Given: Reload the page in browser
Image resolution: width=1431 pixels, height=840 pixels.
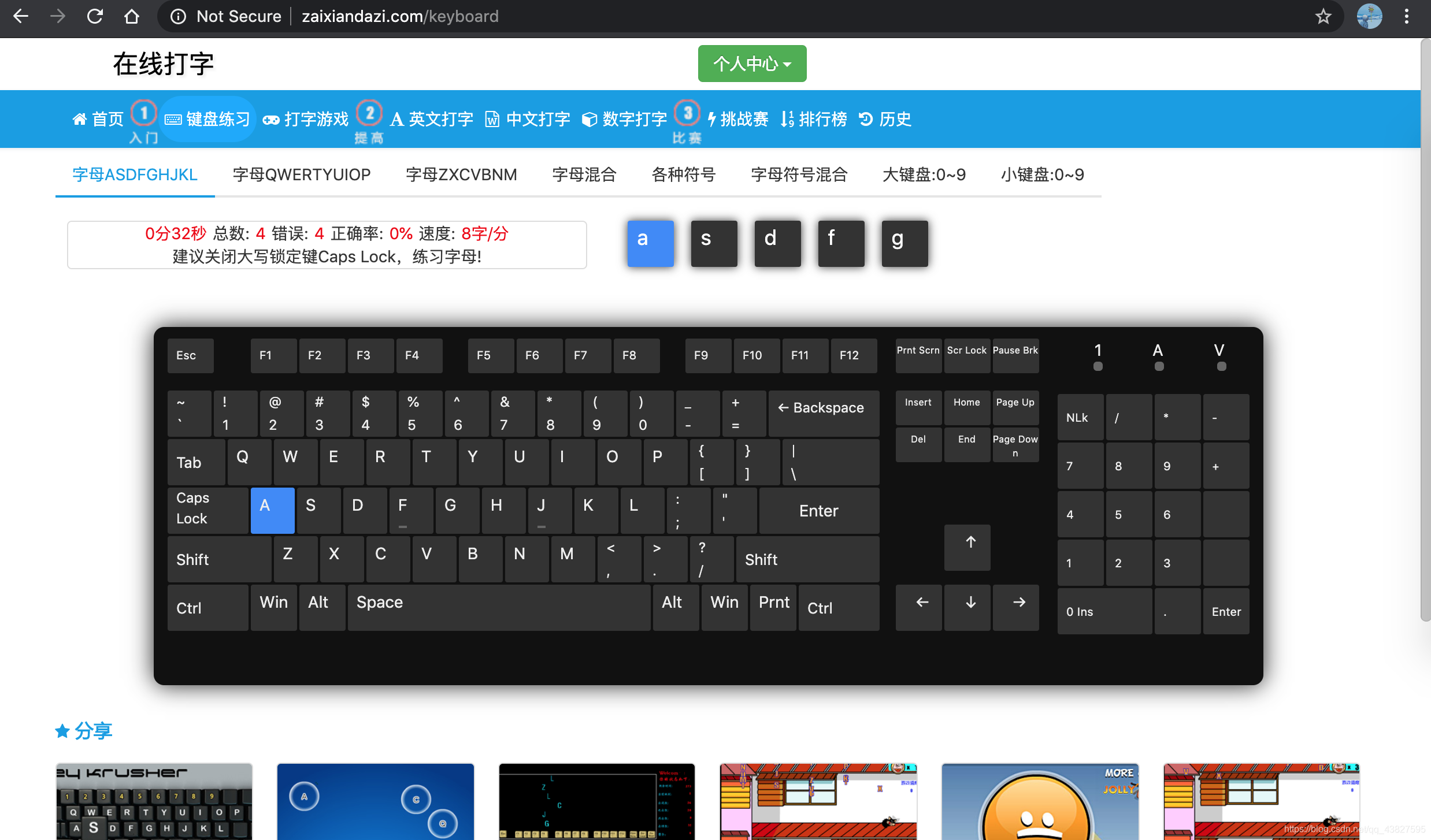Looking at the screenshot, I should [95, 16].
